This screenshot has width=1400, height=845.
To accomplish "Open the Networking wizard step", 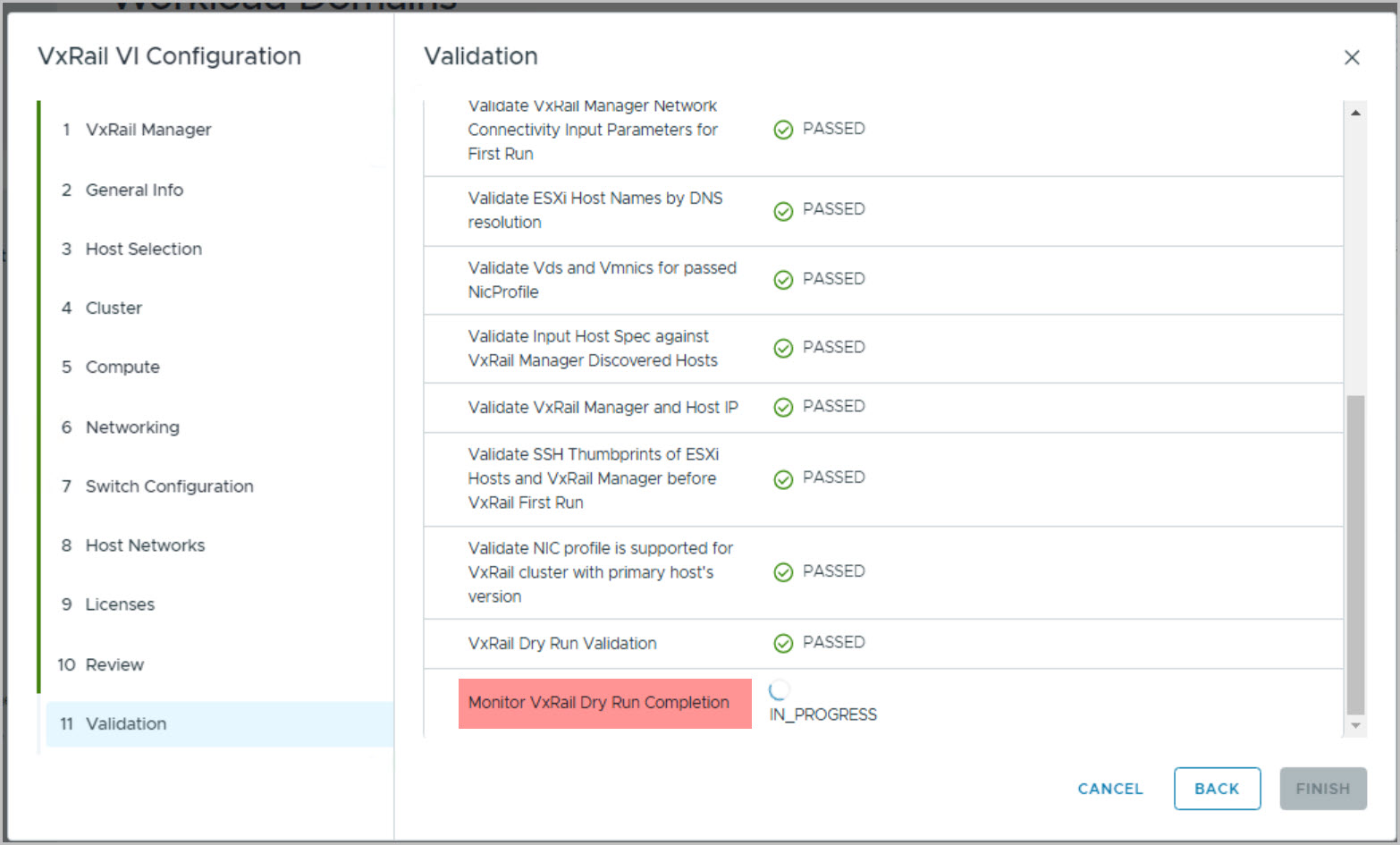I will click(132, 427).
